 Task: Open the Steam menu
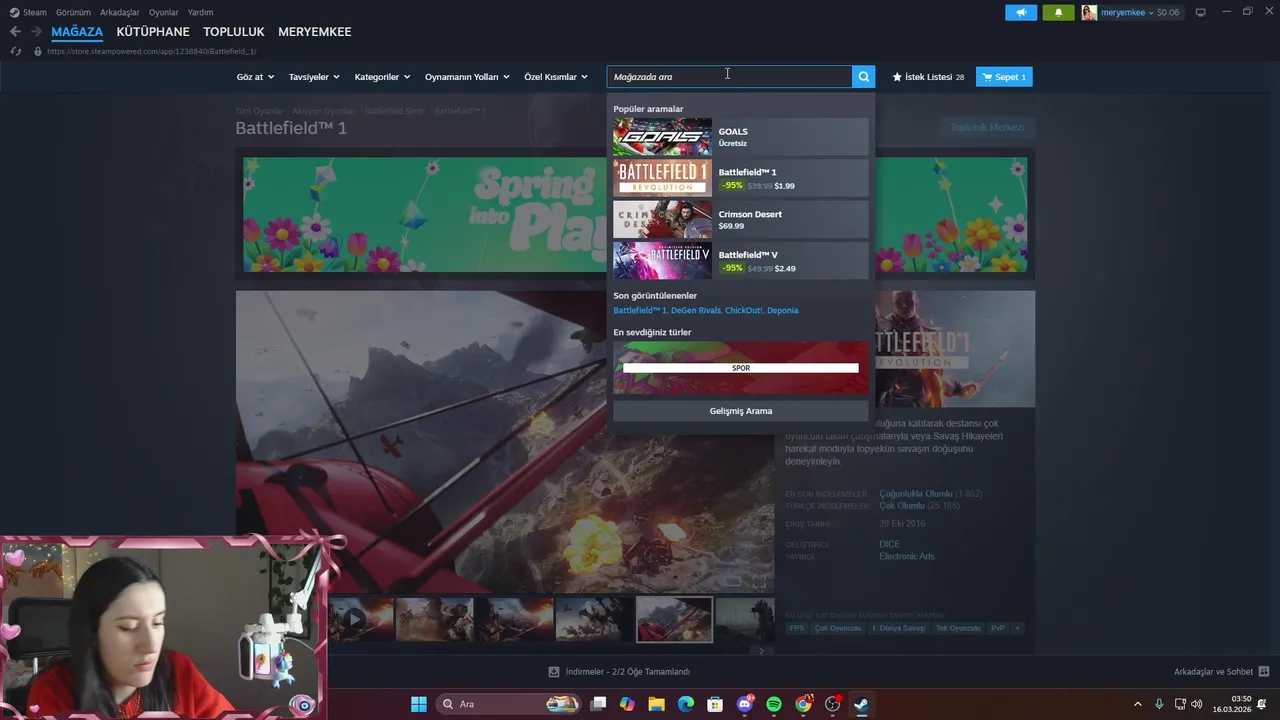(34, 12)
